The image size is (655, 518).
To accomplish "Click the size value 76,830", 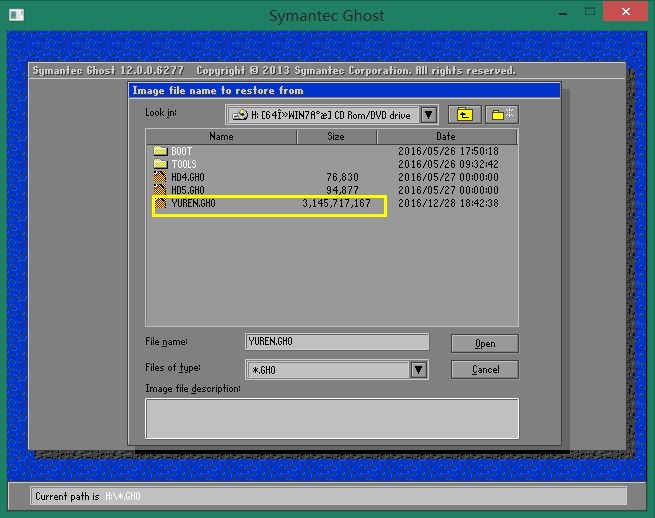I will 343,177.
